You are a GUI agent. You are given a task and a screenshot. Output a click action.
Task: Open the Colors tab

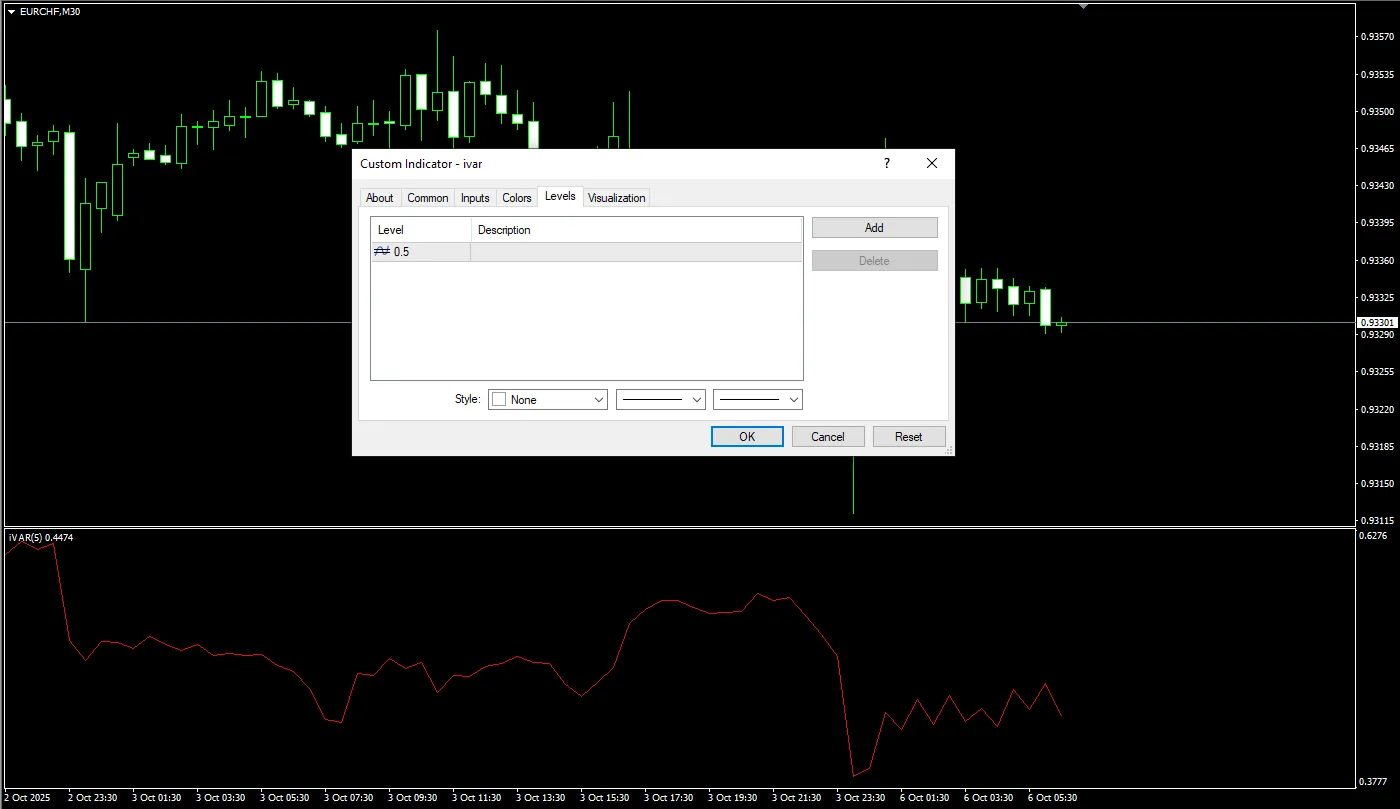point(517,198)
